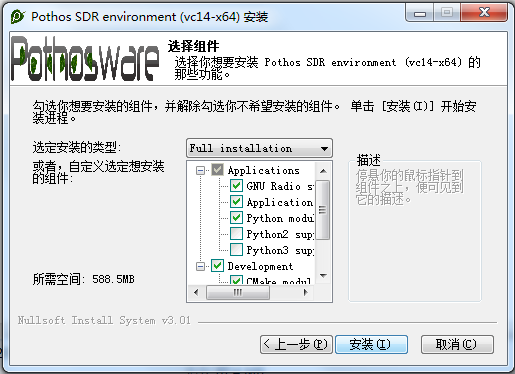Screen dimensions: 515x374
Task: Click the component list scroll down arrow
Action: click(x=323, y=276)
